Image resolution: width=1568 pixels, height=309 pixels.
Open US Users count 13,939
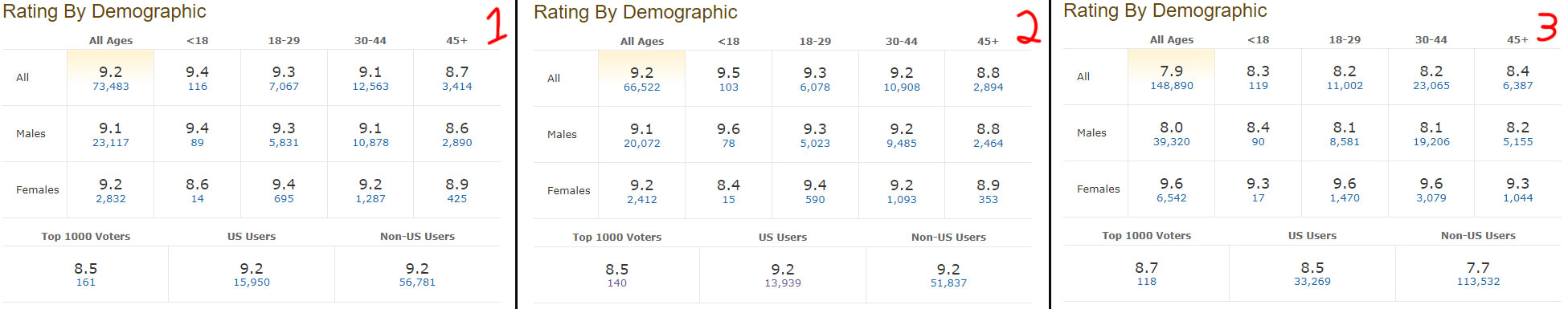(783, 283)
